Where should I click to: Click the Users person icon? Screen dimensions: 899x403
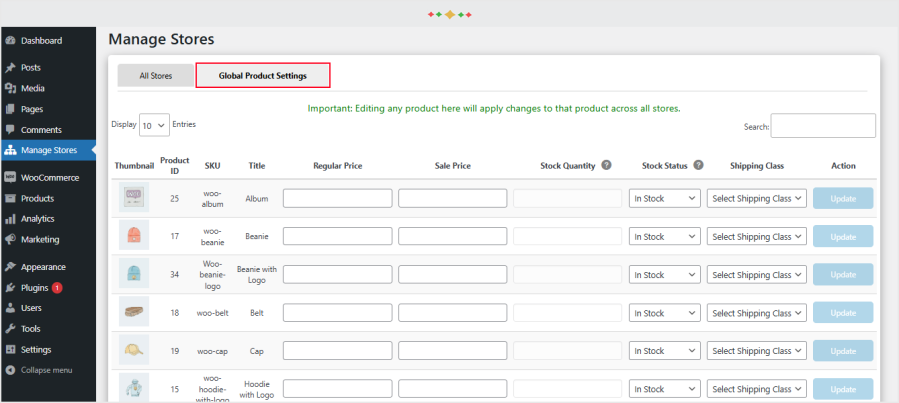[10, 308]
